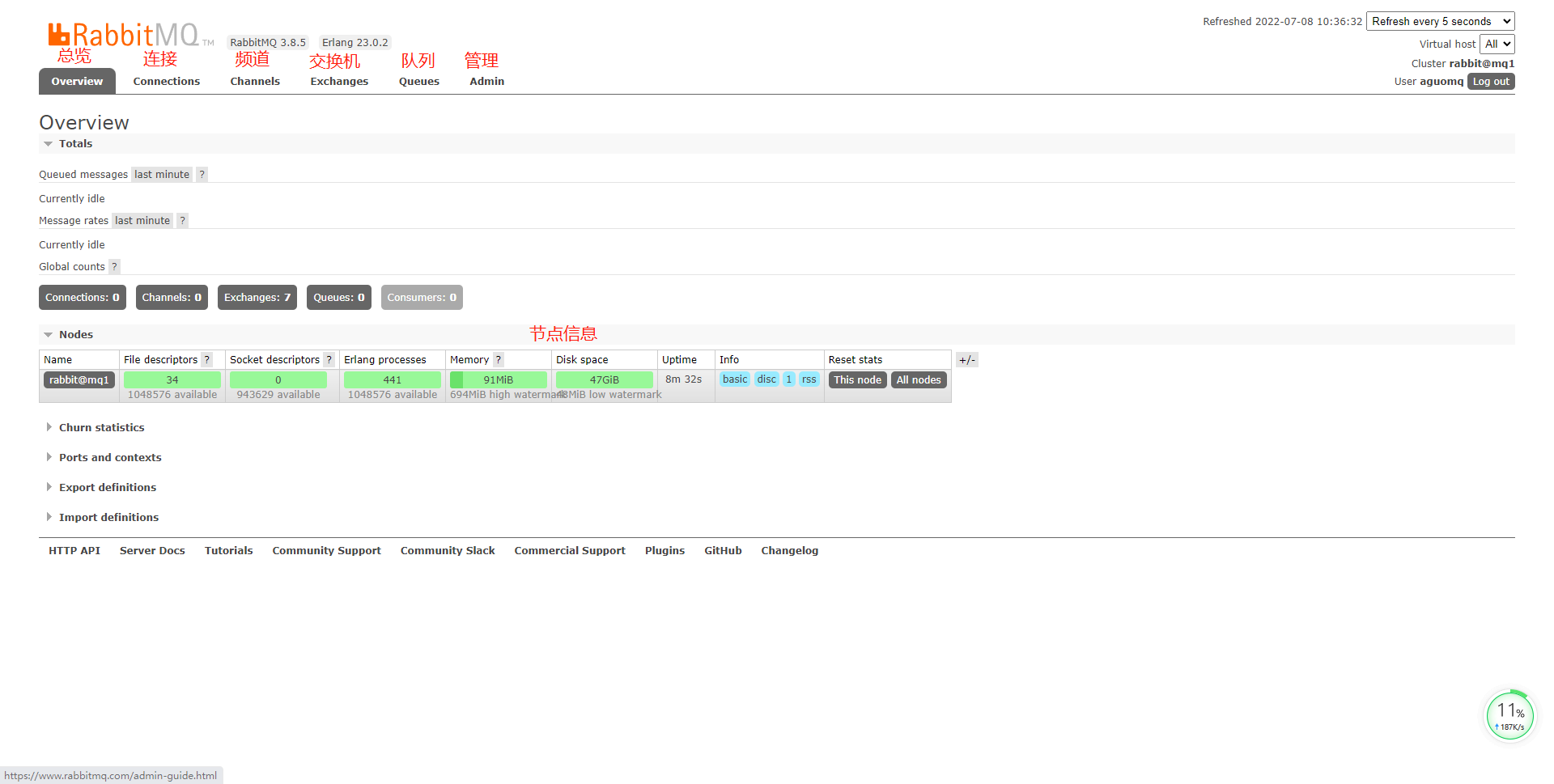
Task: Open the Message rates help icon
Action: 181,220
